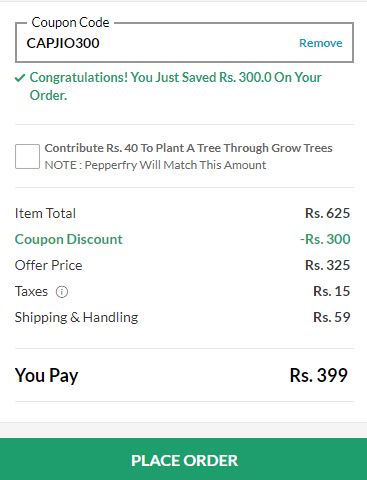This screenshot has height=480, width=367.
Task: Click the You Pay total label
Action: [x=47, y=376]
